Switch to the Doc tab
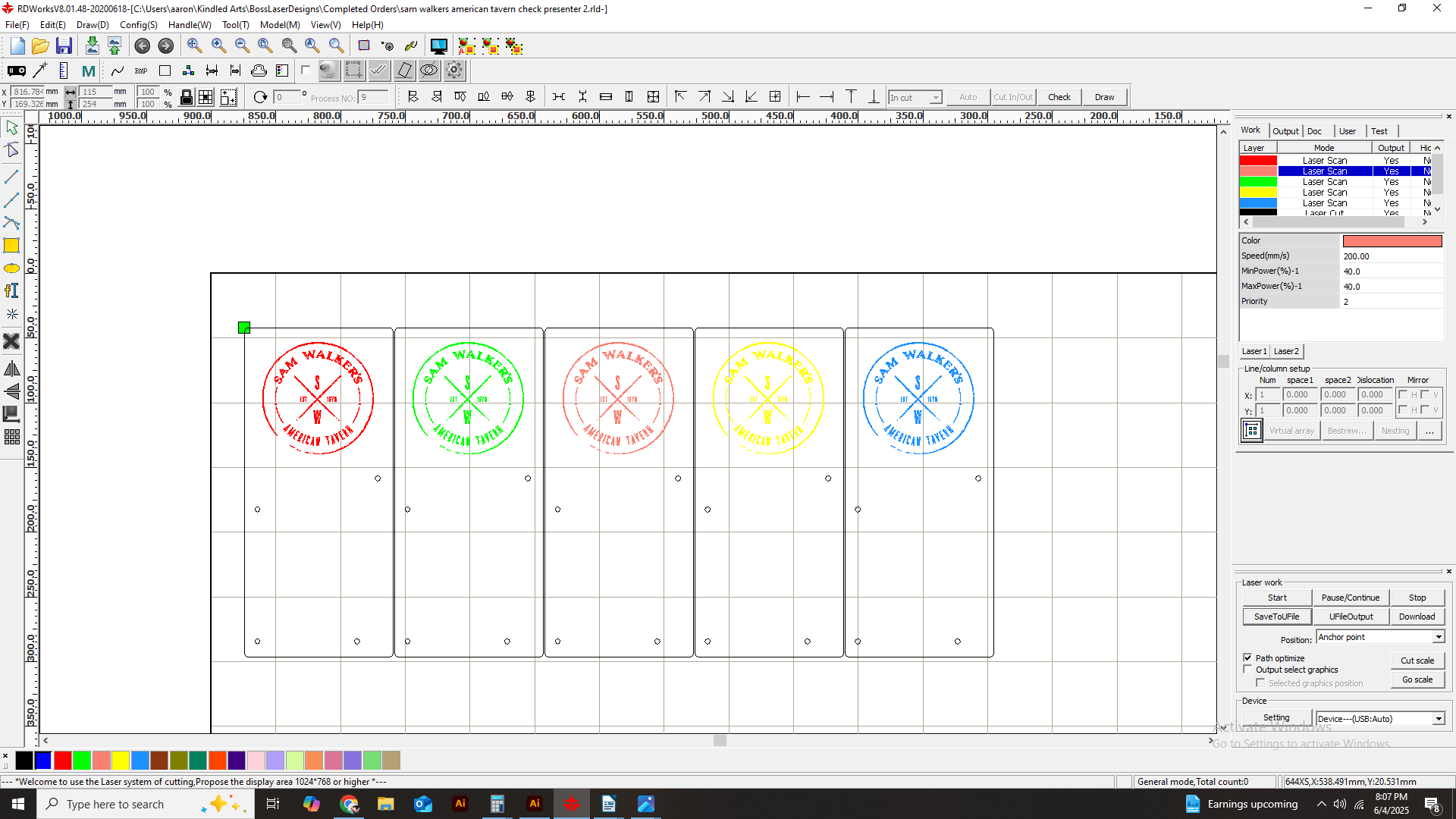Image resolution: width=1456 pixels, height=819 pixels. pyautogui.click(x=1314, y=131)
